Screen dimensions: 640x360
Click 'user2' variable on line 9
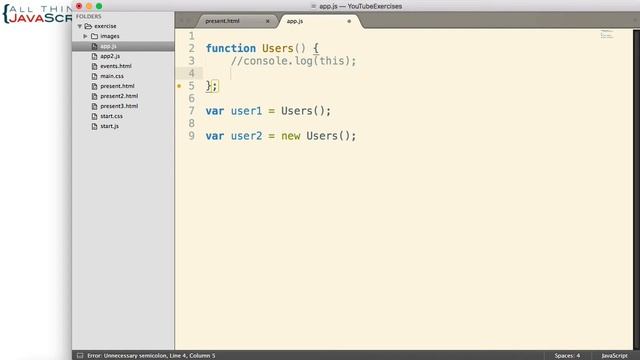(x=246, y=136)
